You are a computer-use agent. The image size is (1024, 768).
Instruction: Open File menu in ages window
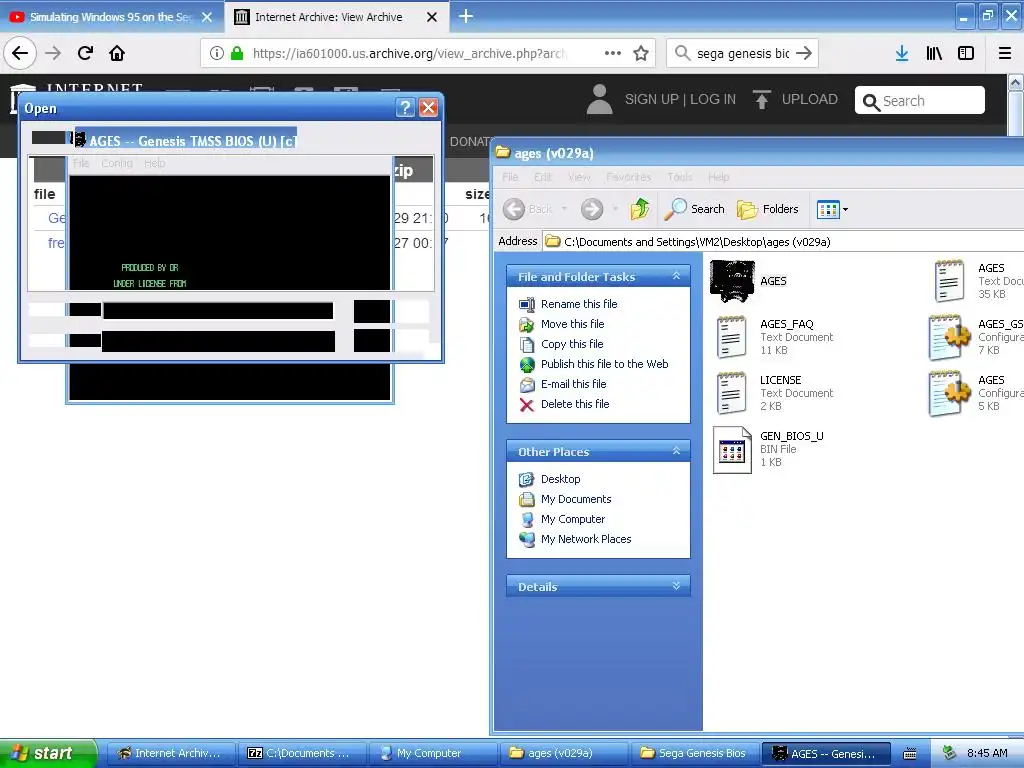(x=510, y=177)
